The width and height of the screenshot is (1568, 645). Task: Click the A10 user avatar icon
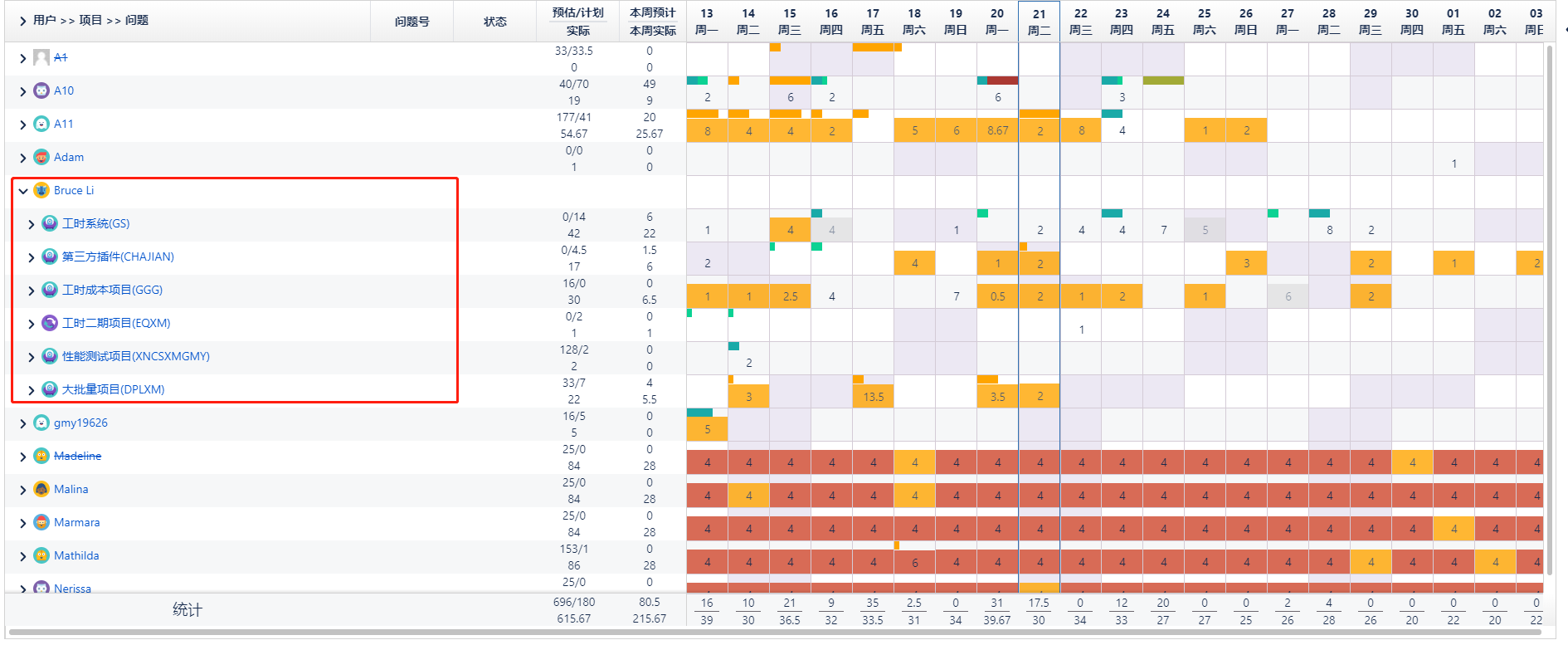click(41, 90)
